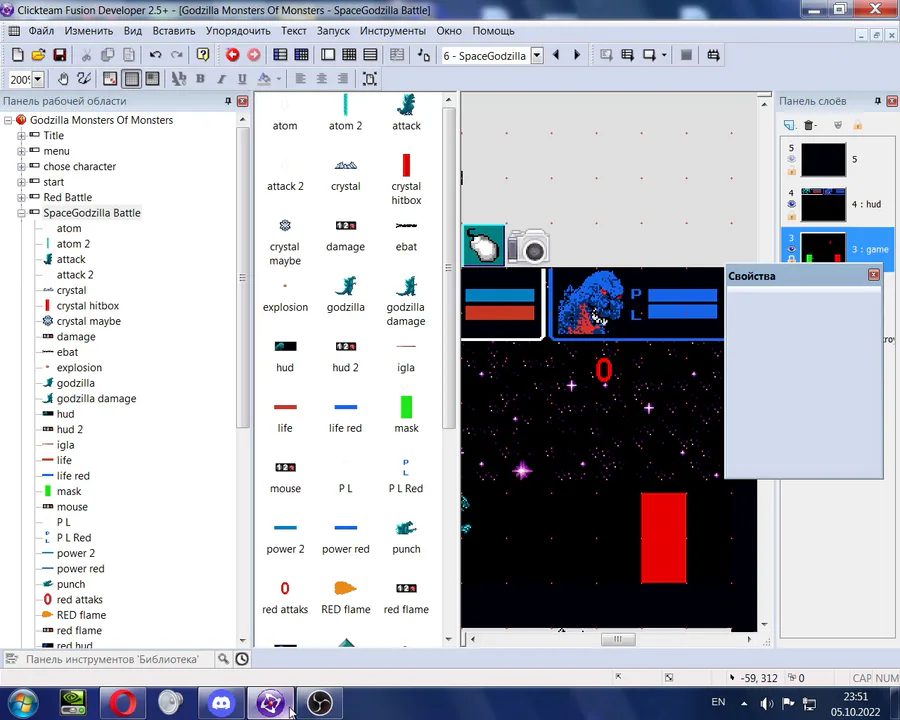This screenshot has height=720, width=900.
Task: Click the frame editor horizontal scrollbar thumb
Action: (618, 639)
